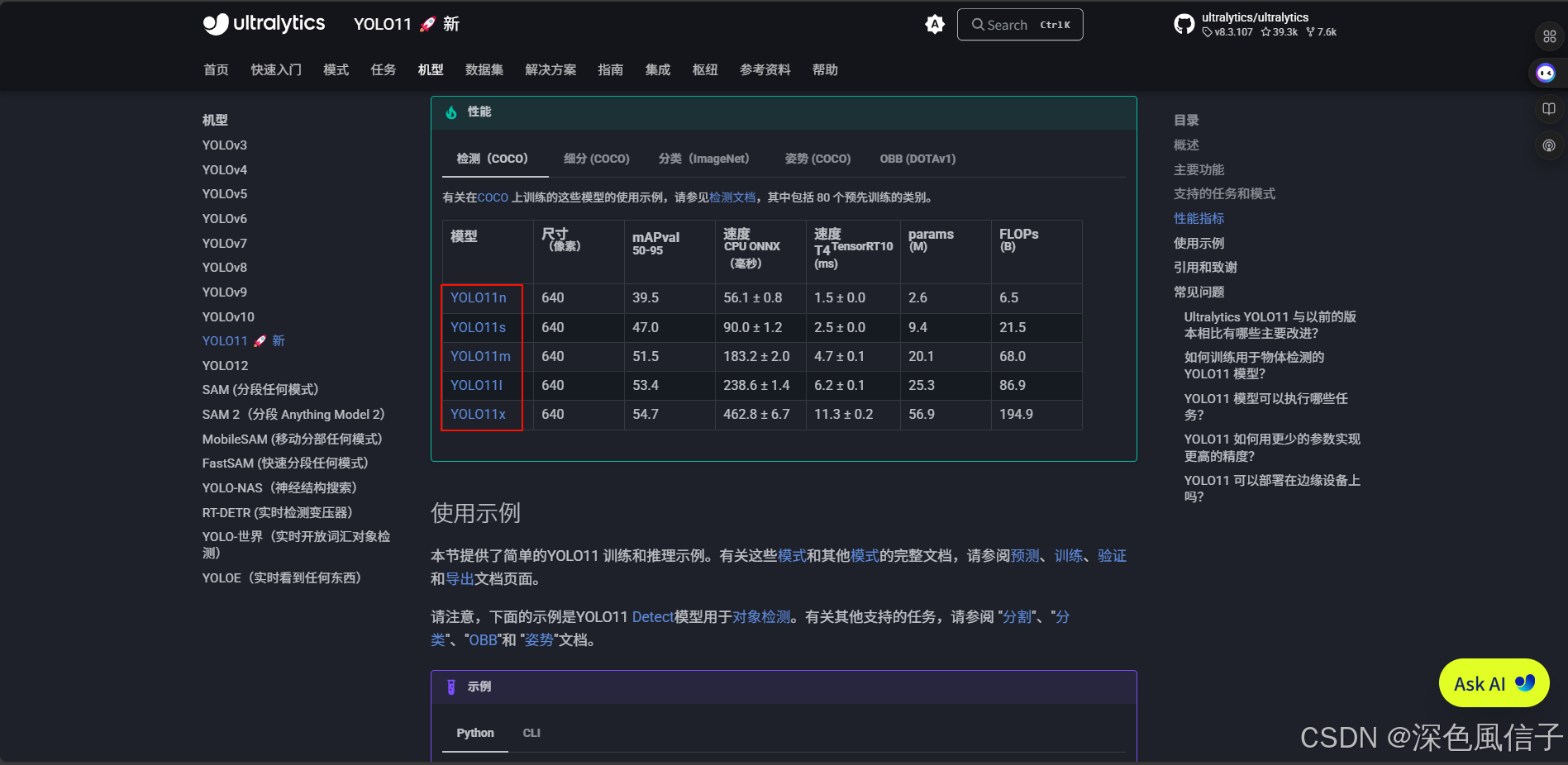Viewport: 1568px width, 765px height.
Task: Open the Search box
Action: pos(1020,25)
